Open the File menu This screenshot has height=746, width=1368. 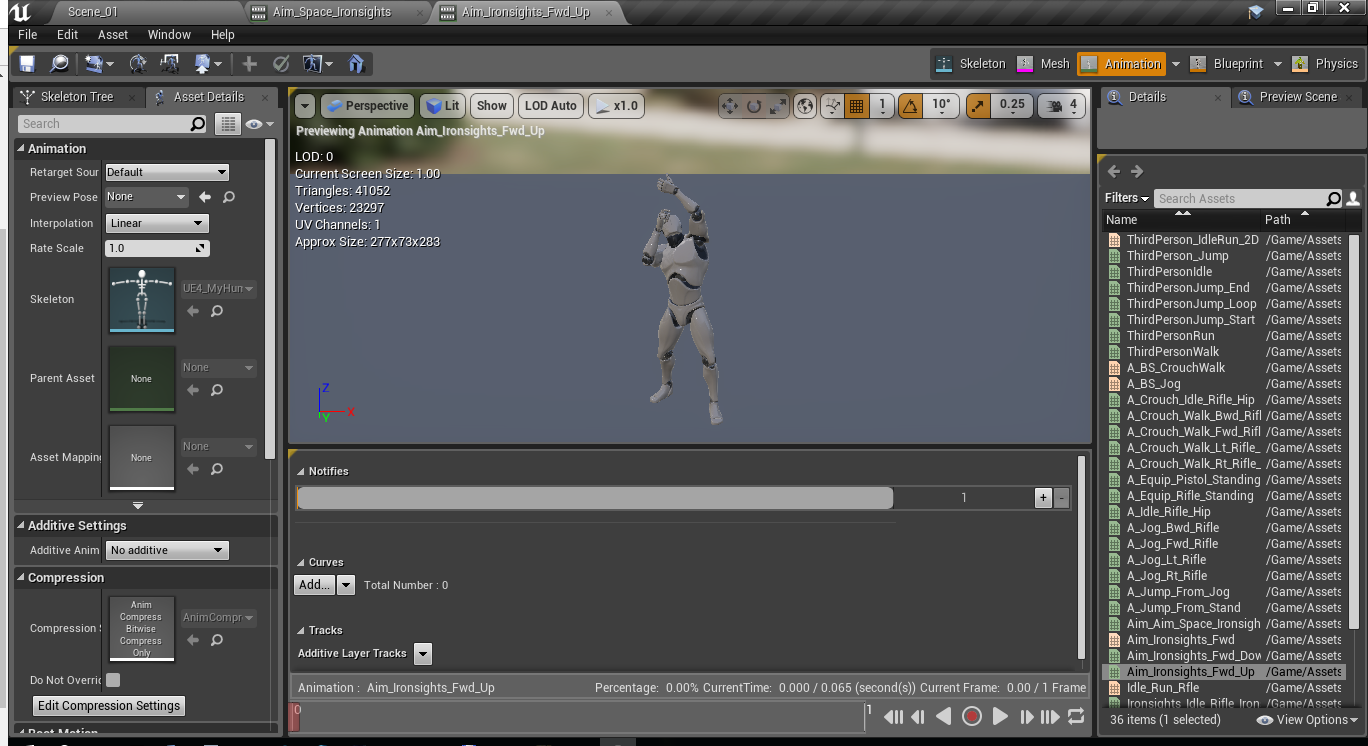(28, 34)
